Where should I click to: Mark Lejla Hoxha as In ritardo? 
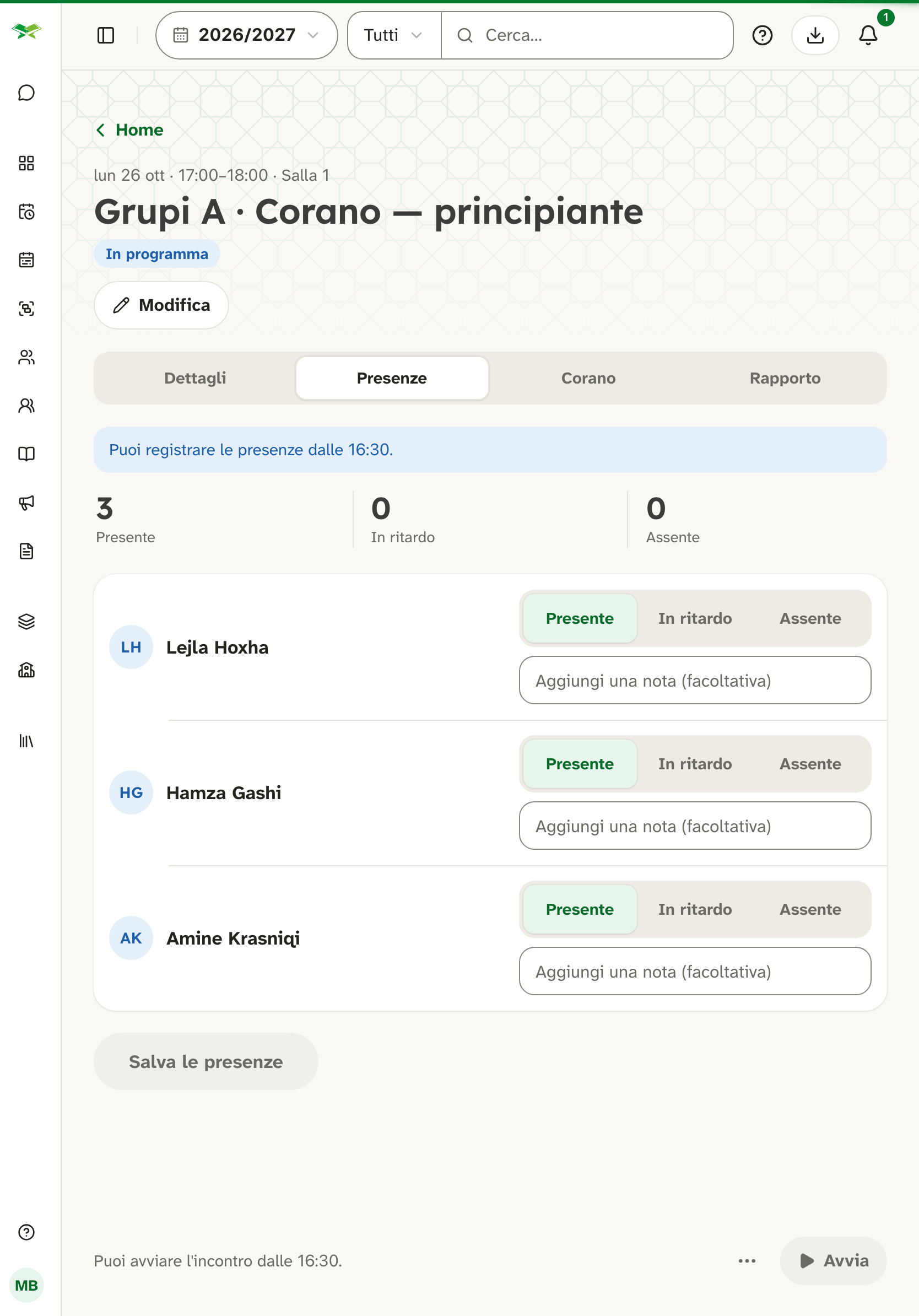695,618
